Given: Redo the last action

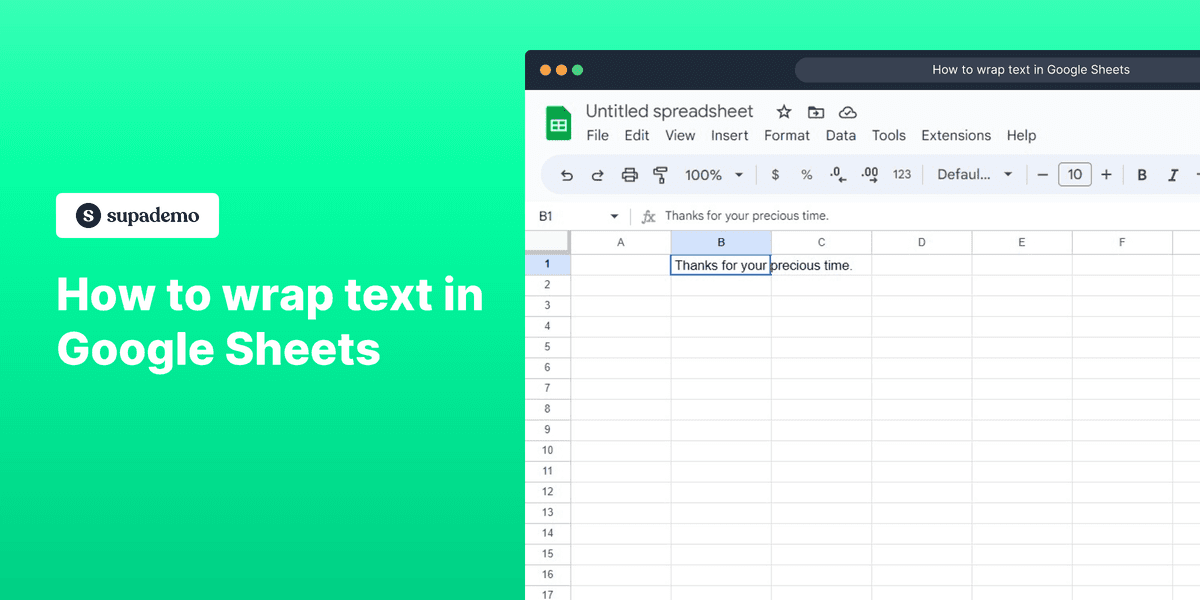Looking at the screenshot, I should 597,174.
